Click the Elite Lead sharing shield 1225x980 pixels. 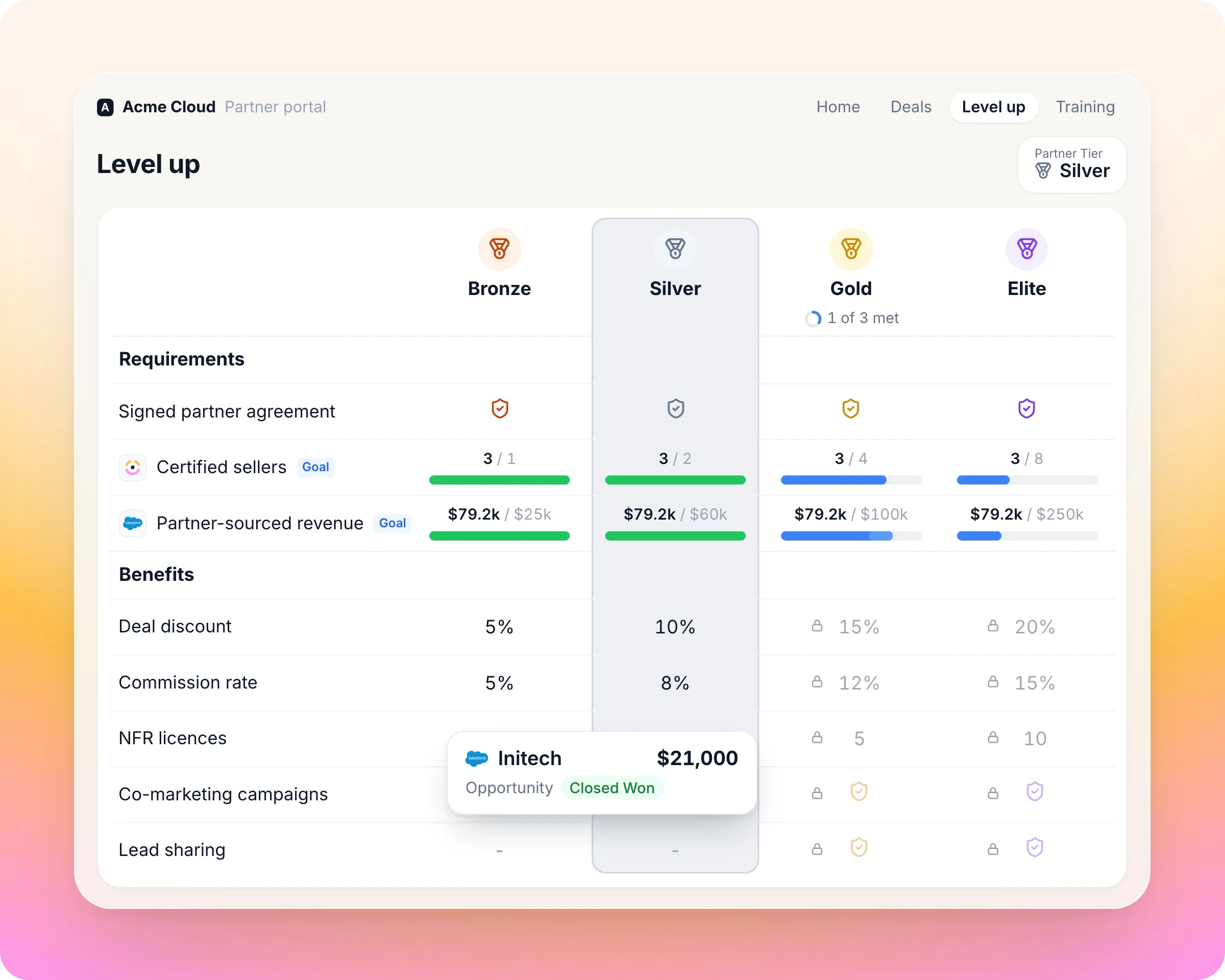coord(1035,848)
